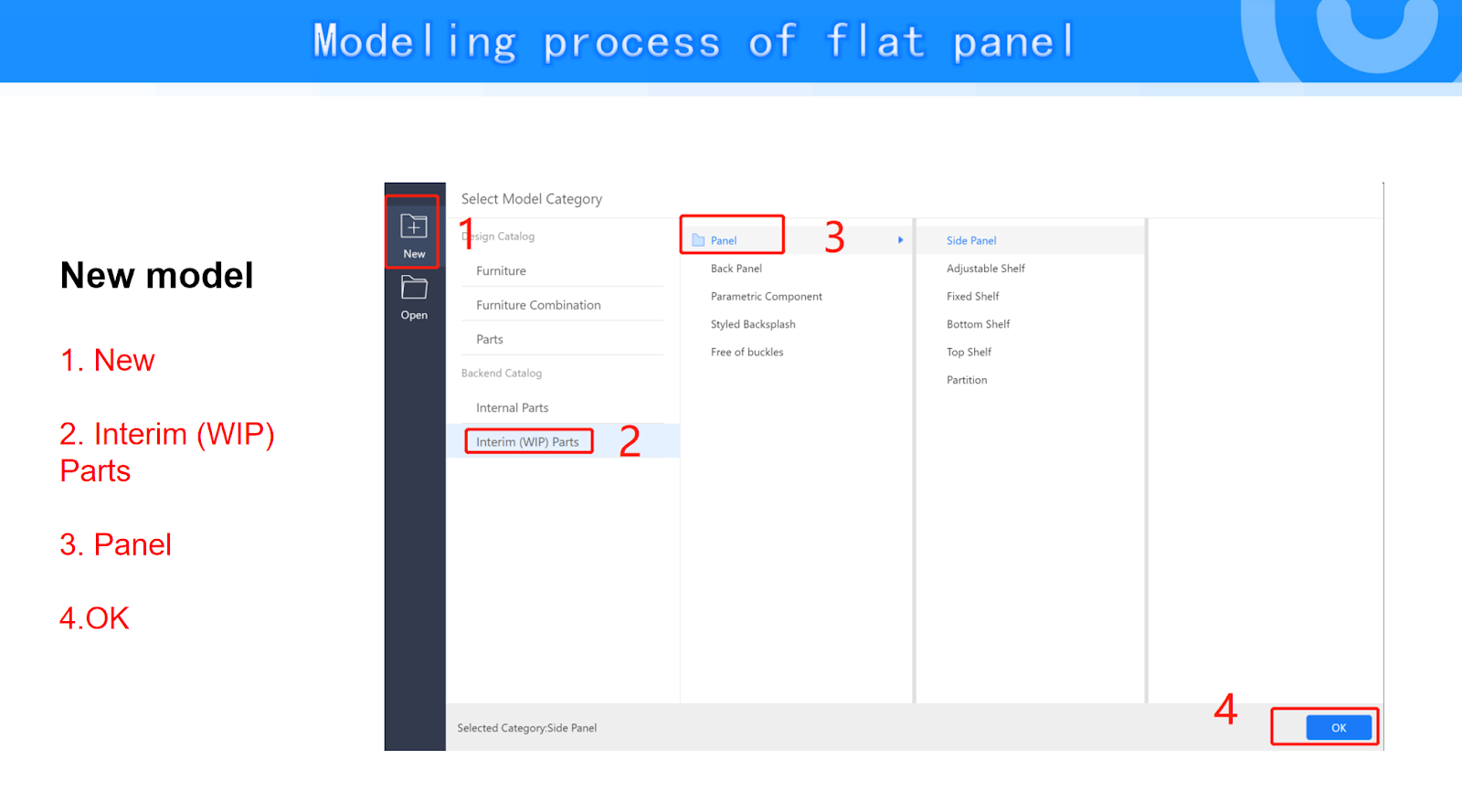The height and width of the screenshot is (812, 1462).
Task: Select Furniture Combination category
Action: tap(538, 305)
